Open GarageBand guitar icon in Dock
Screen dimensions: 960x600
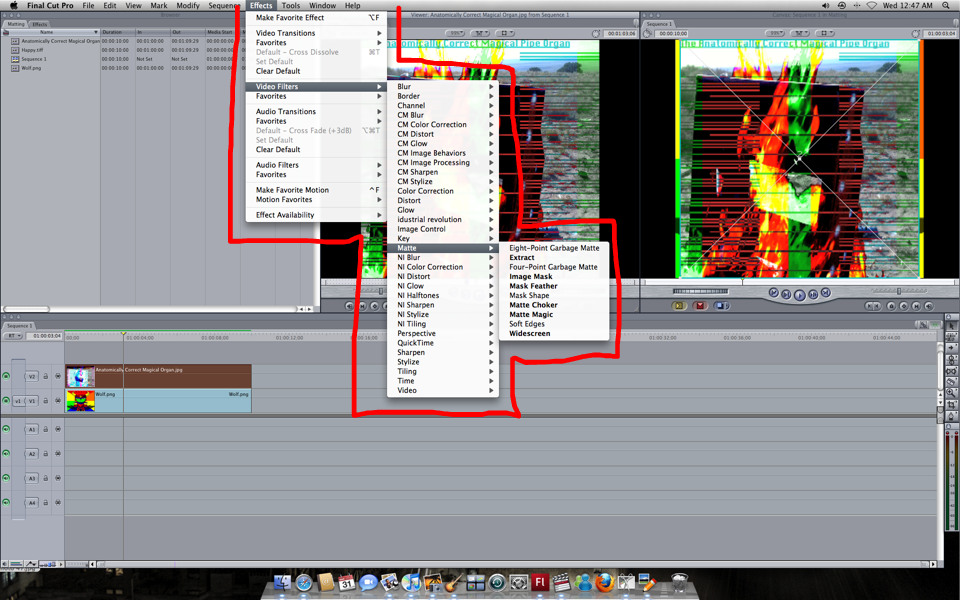pyautogui.click(x=454, y=582)
